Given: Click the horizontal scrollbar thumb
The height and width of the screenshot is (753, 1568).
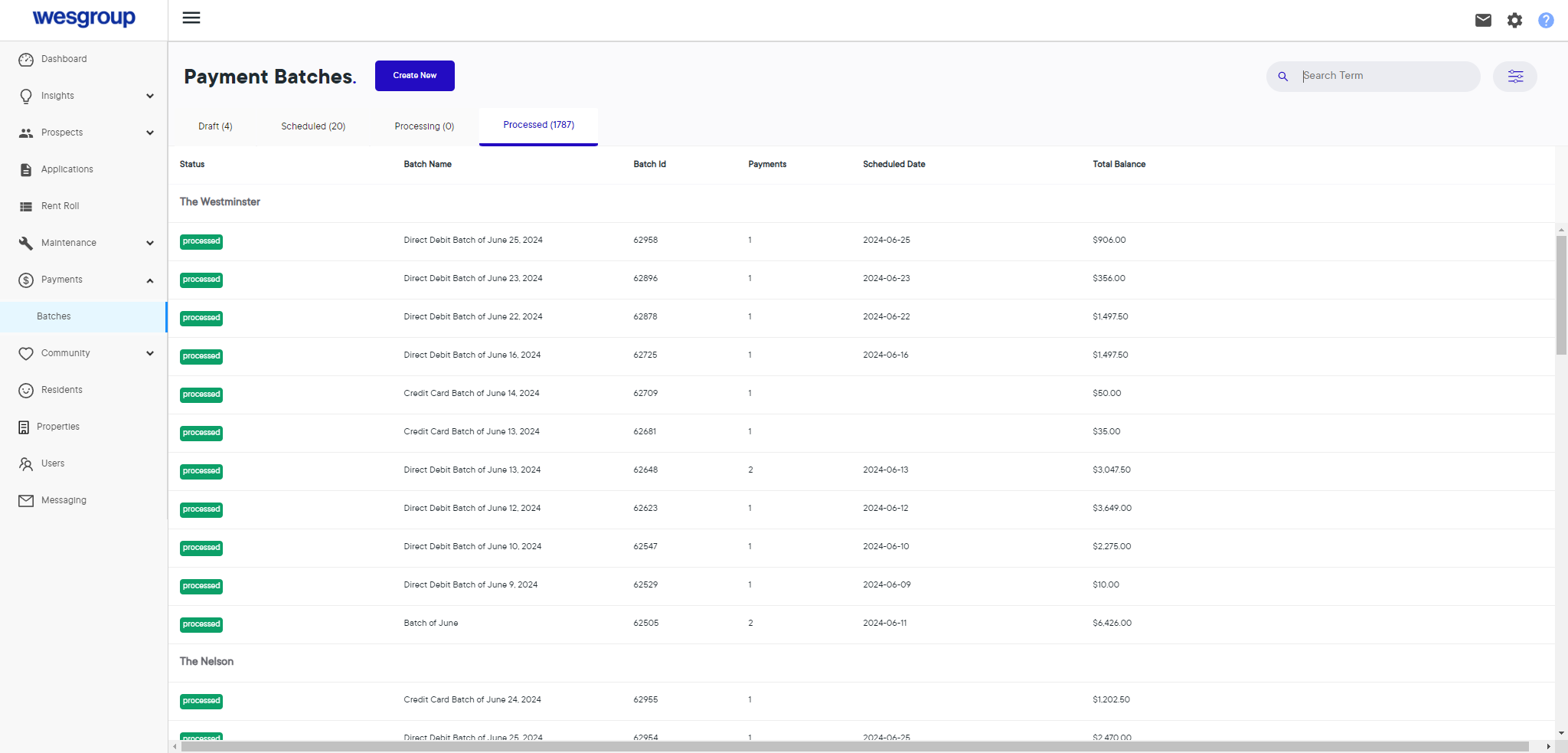Looking at the screenshot, I should pyautogui.click(x=854, y=746).
